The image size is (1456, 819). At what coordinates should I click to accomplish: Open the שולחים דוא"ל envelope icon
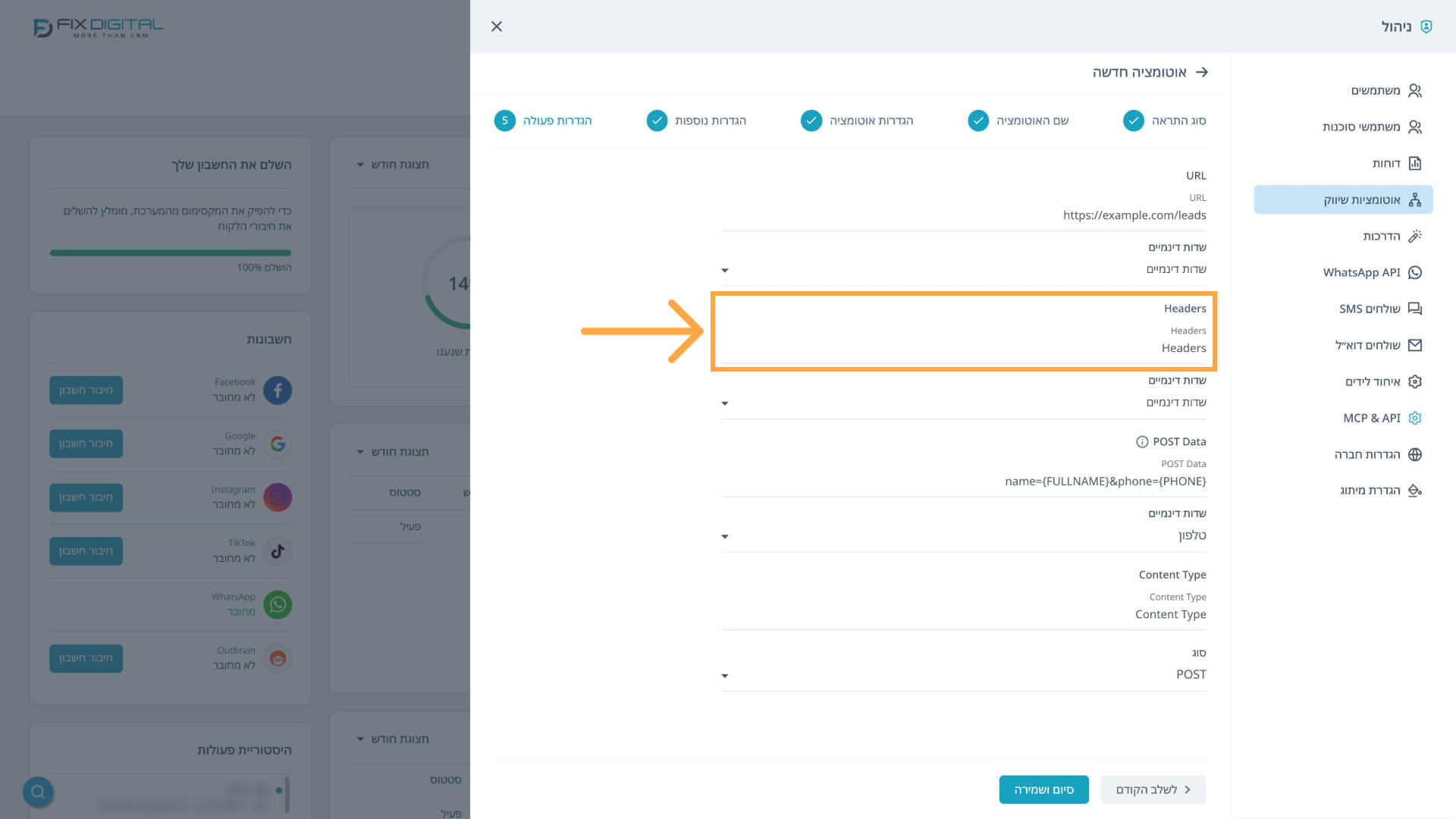(x=1415, y=346)
